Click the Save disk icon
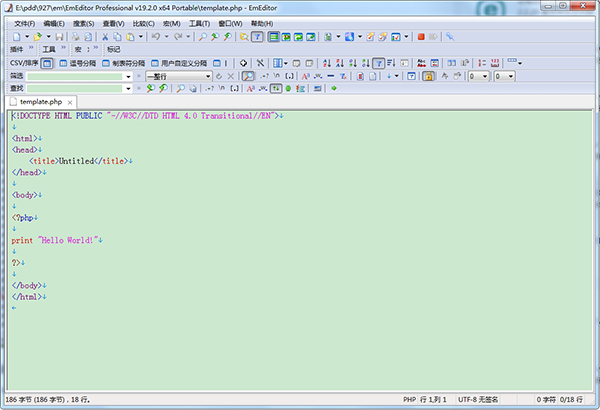 [x=59, y=37]
